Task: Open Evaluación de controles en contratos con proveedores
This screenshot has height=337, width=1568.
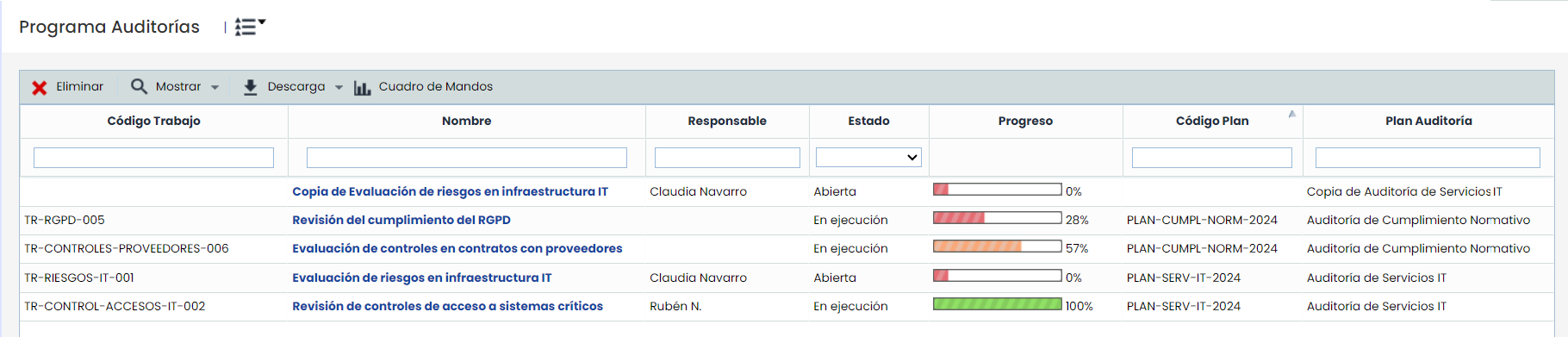Action: 457,248
